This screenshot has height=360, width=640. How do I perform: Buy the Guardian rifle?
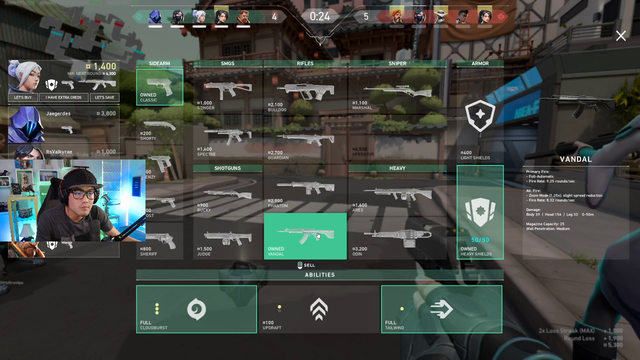pyautogui.click(x=305, y=141)
